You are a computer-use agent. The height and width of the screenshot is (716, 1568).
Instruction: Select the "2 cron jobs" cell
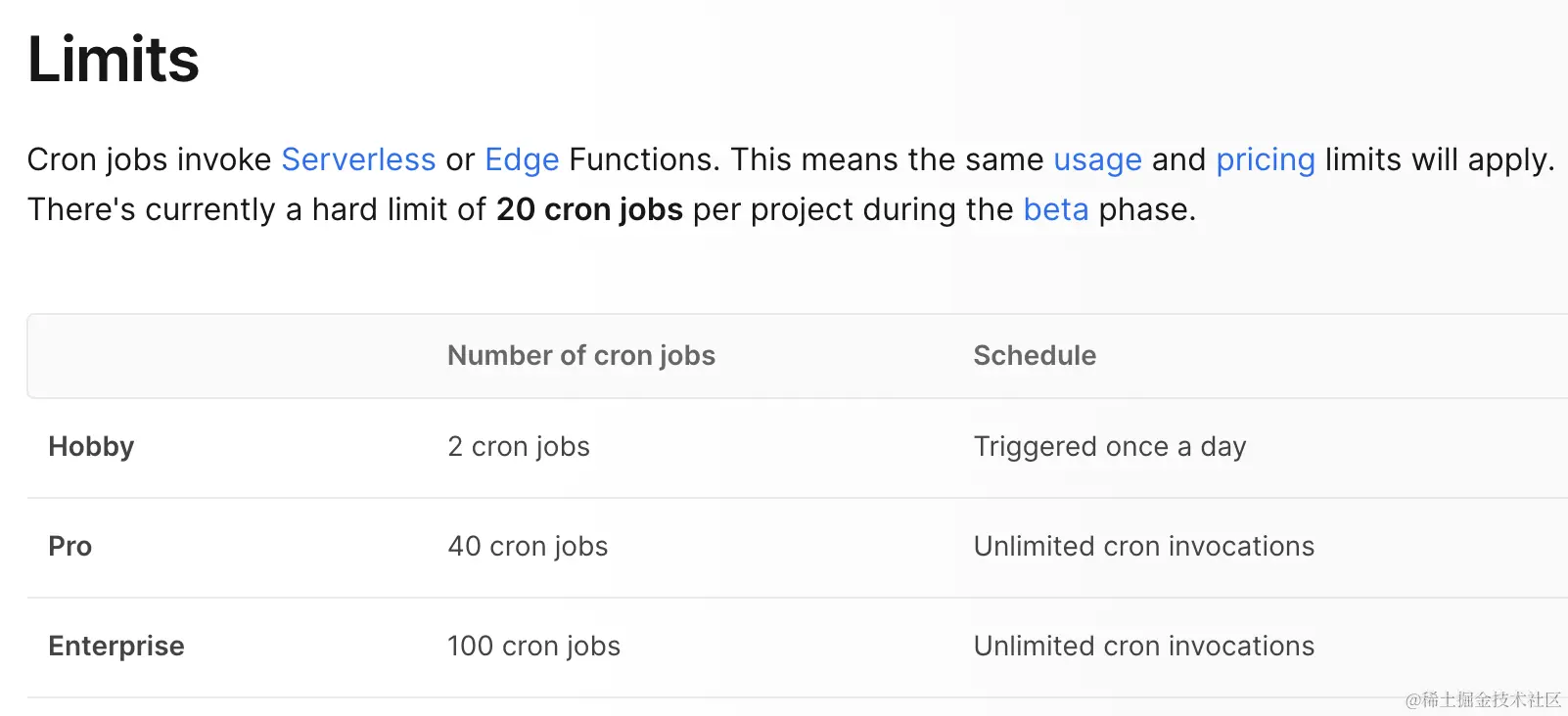pos(519,446)
